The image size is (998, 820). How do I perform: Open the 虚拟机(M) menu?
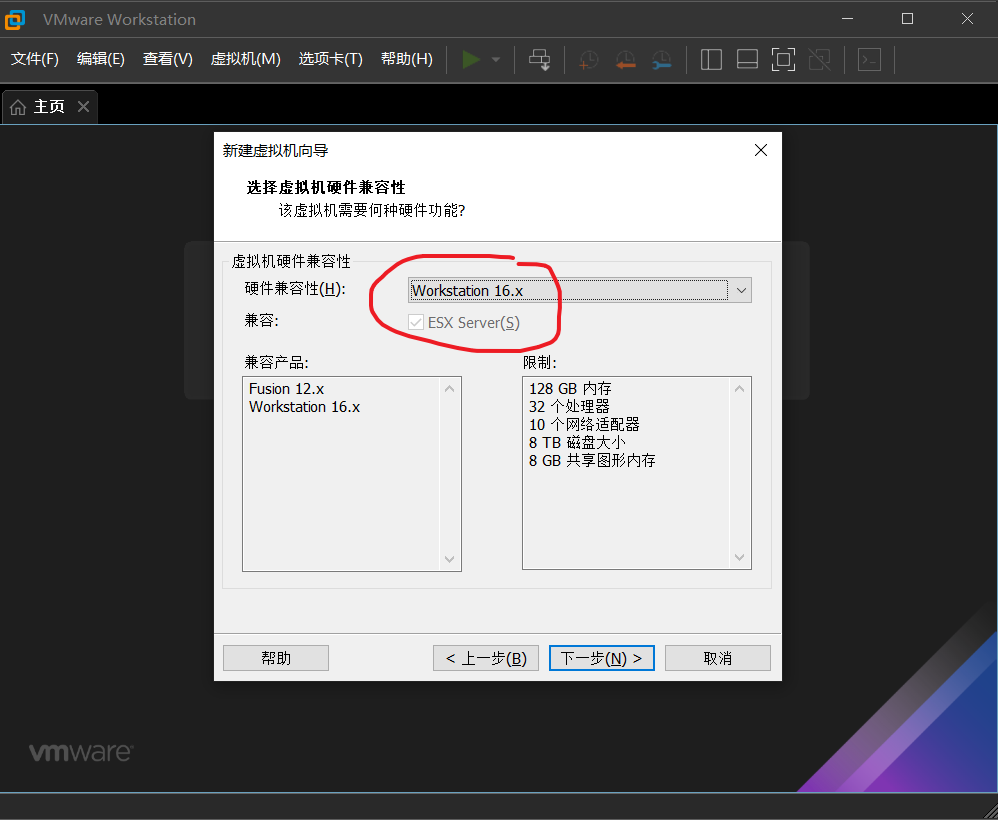(246, 59)
